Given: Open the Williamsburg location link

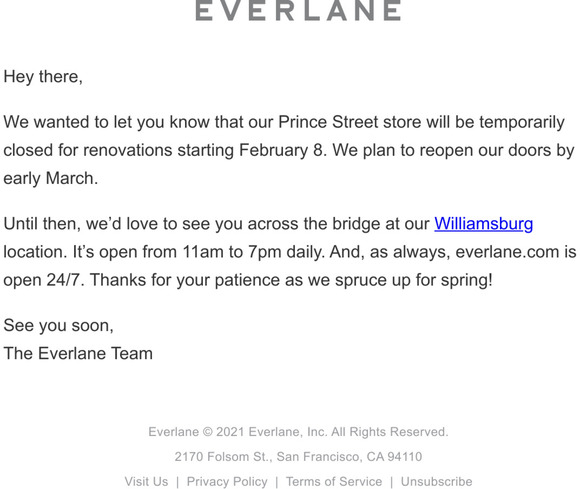Looking at the screenshot, I should tap(483, 224).
